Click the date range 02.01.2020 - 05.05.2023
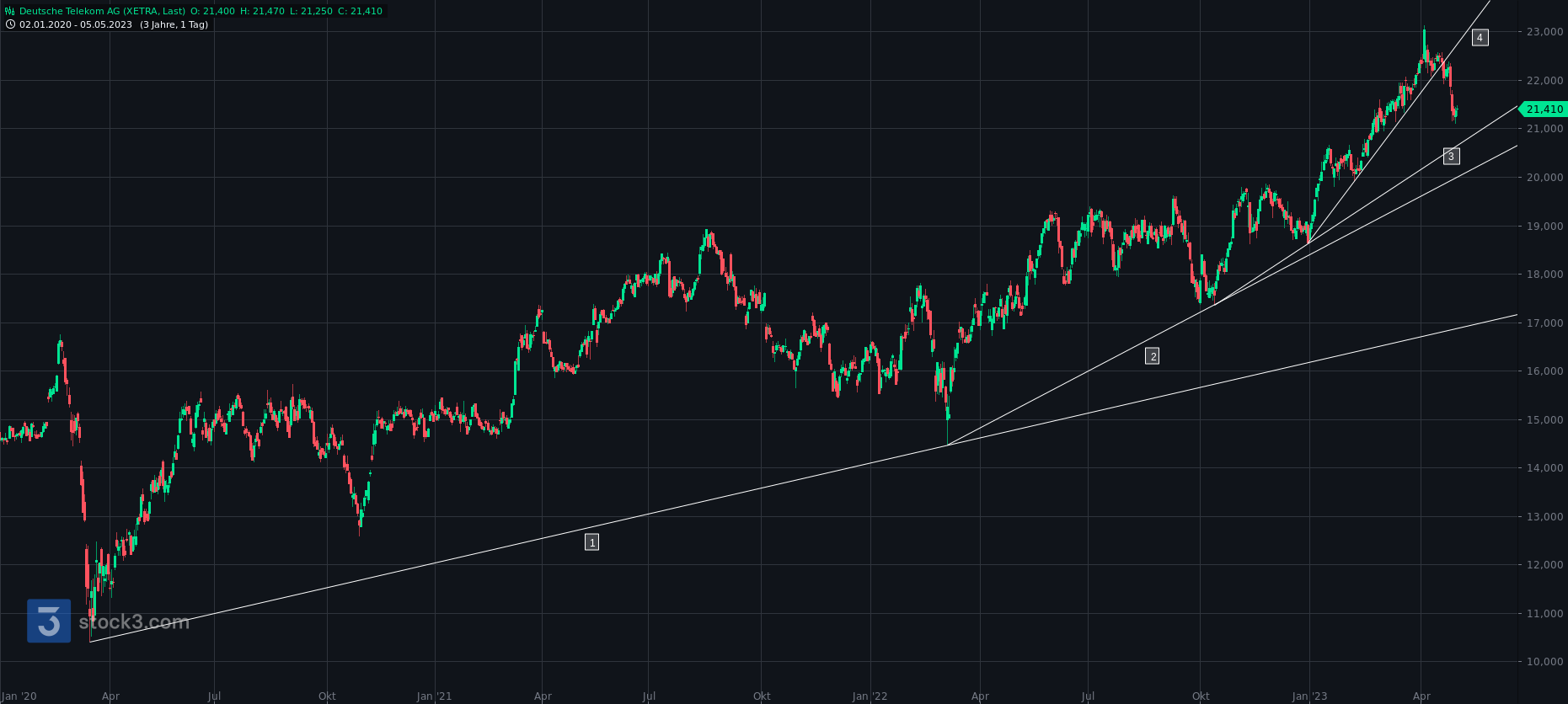Screen dimensions: 1568x704 pos(76,24)
